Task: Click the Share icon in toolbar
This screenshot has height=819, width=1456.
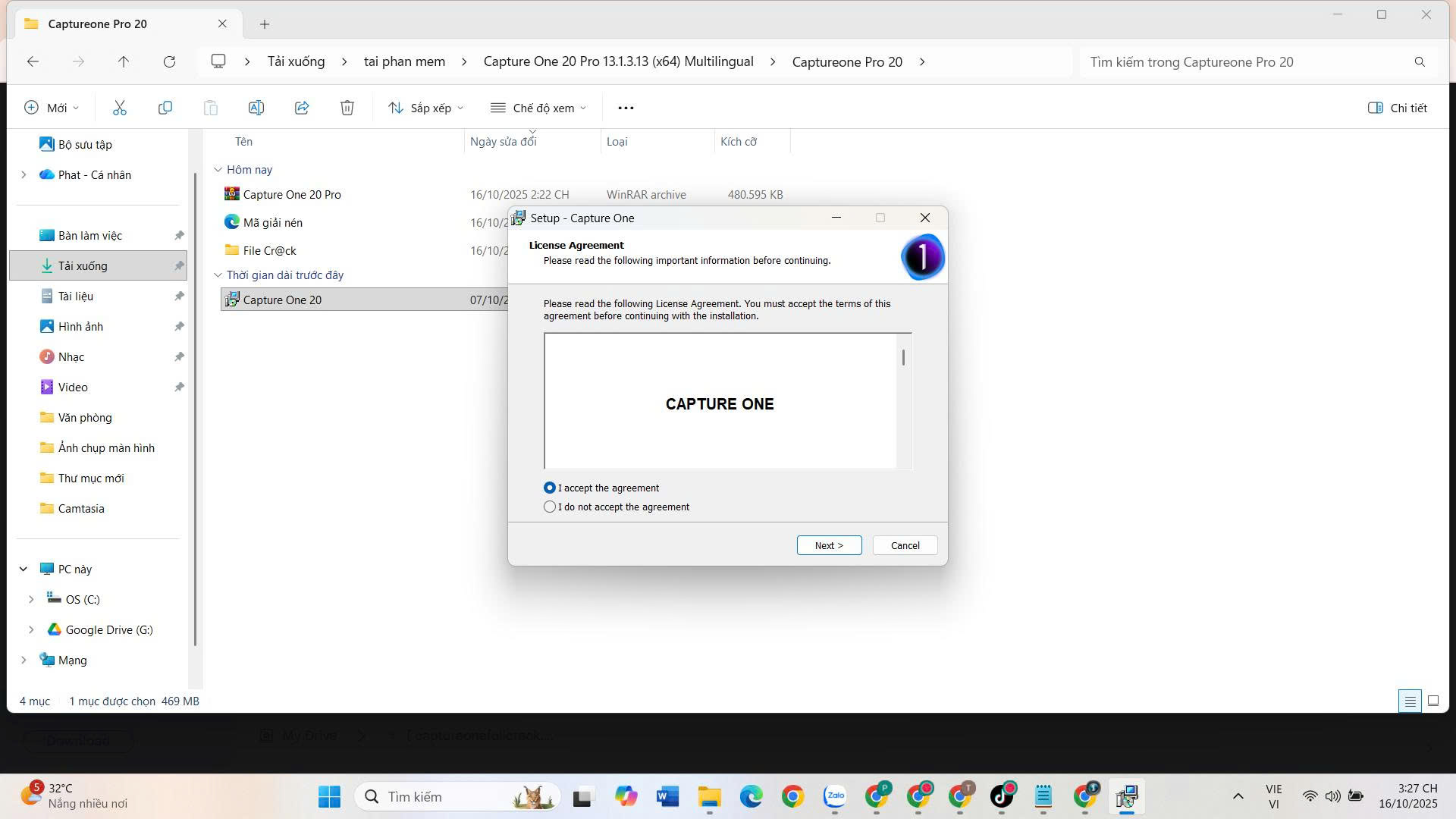Action: click(302, 108)
